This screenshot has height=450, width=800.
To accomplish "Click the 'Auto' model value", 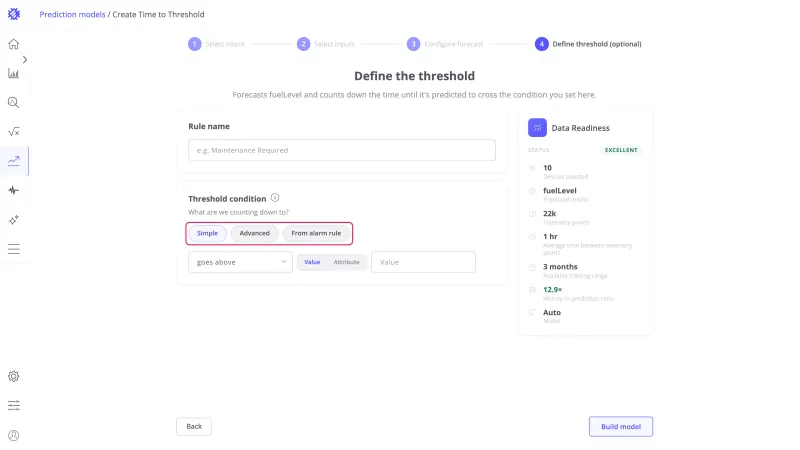I will pos(552,312).
